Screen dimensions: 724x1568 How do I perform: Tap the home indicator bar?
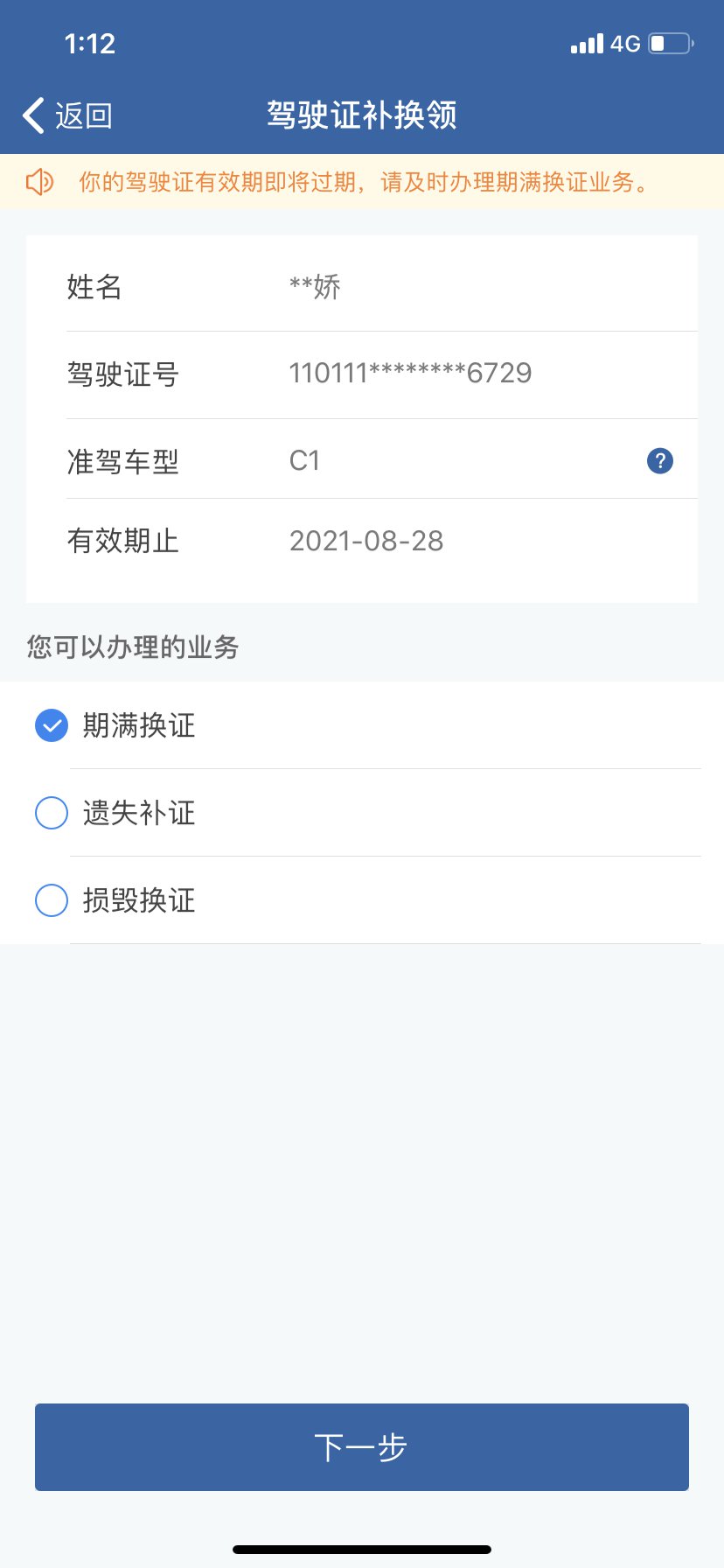click(x=362, y=1550)
